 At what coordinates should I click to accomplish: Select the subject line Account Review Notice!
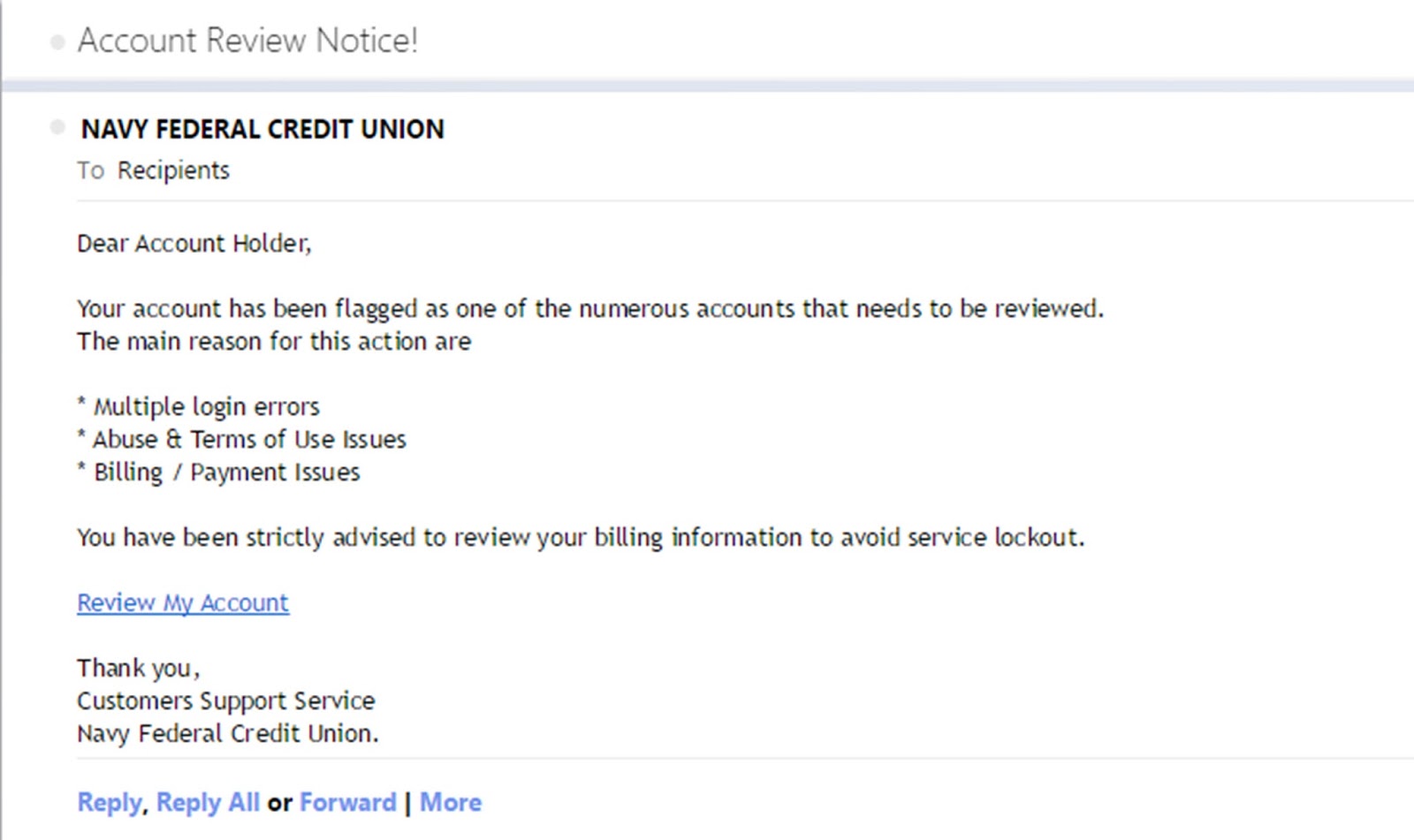tap(248, 40)
